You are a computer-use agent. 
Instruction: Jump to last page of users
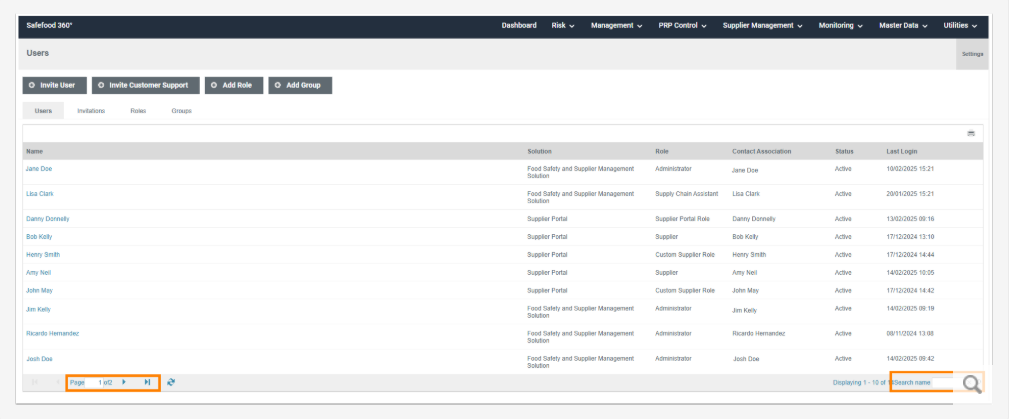point(147,382)
